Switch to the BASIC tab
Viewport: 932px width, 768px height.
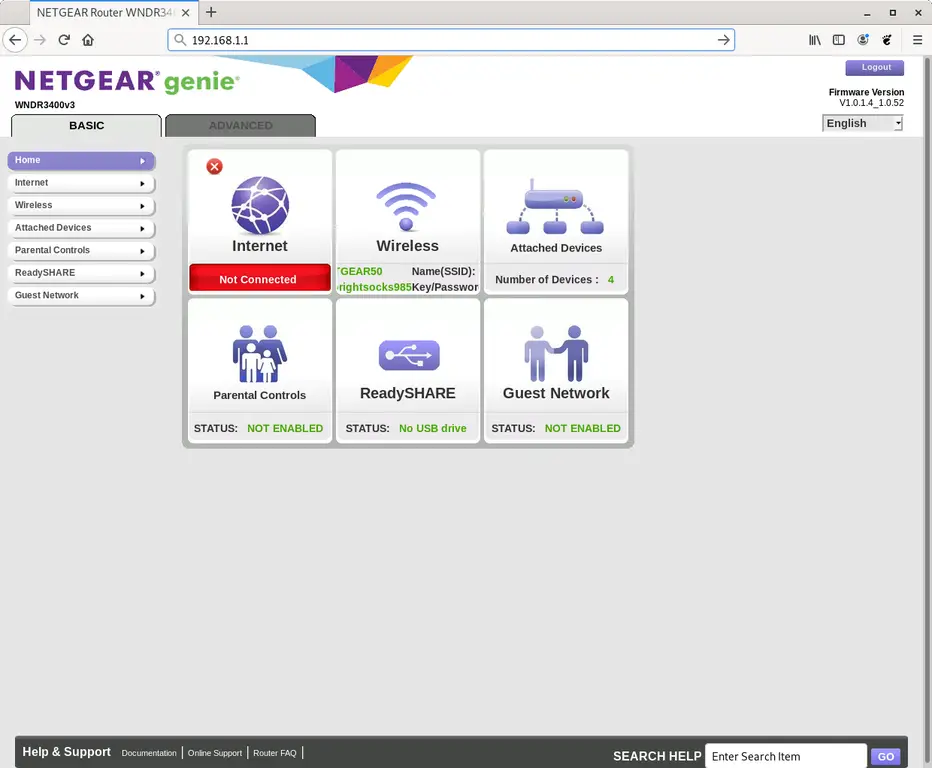(x=86, y=125)
